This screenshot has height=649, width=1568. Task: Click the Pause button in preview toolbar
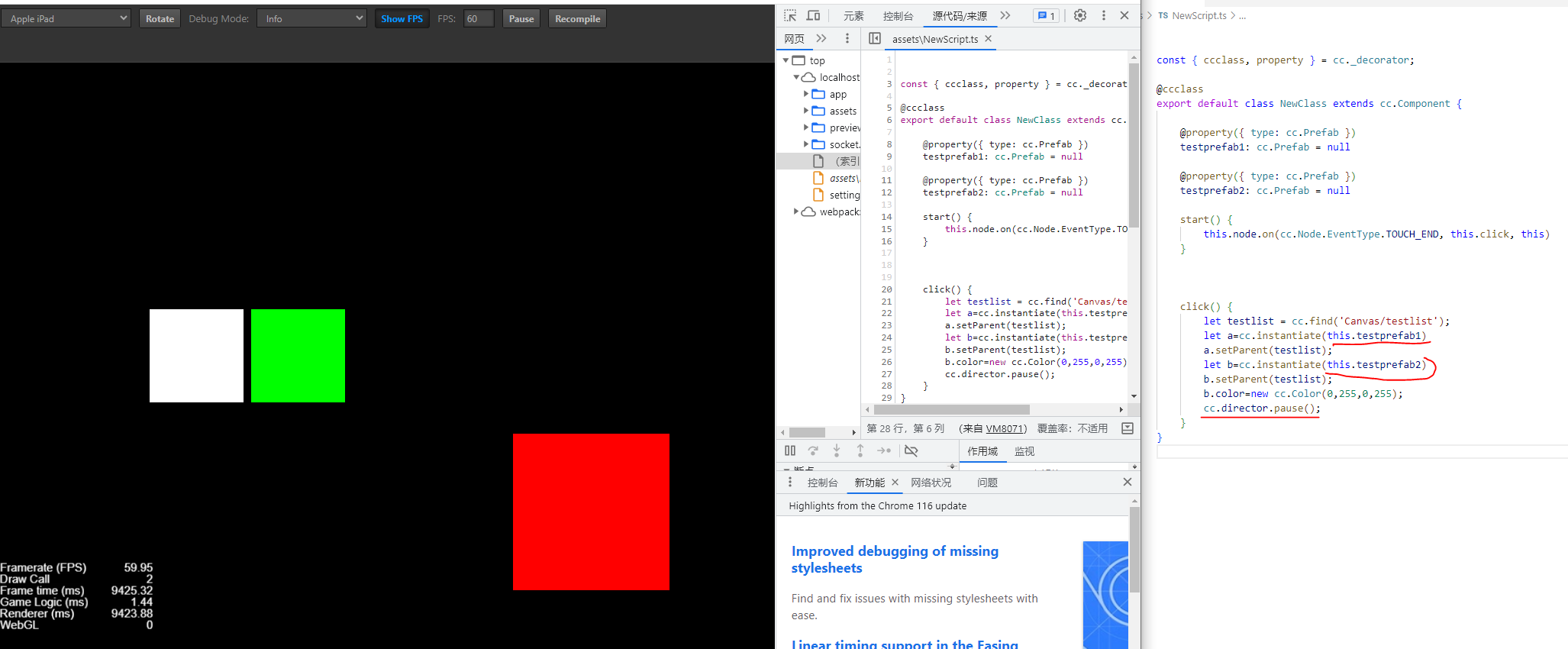coord(521,18)
